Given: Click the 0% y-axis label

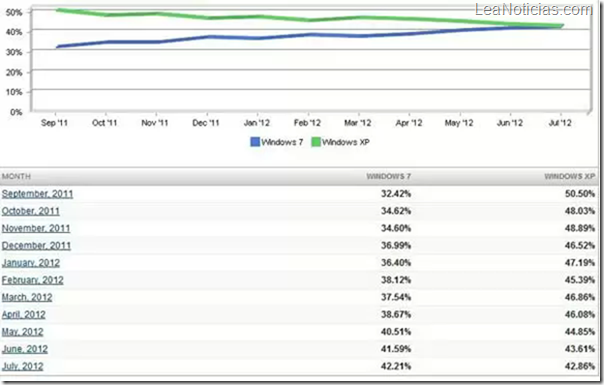Looking at the screenshot, I should [16, 112].
